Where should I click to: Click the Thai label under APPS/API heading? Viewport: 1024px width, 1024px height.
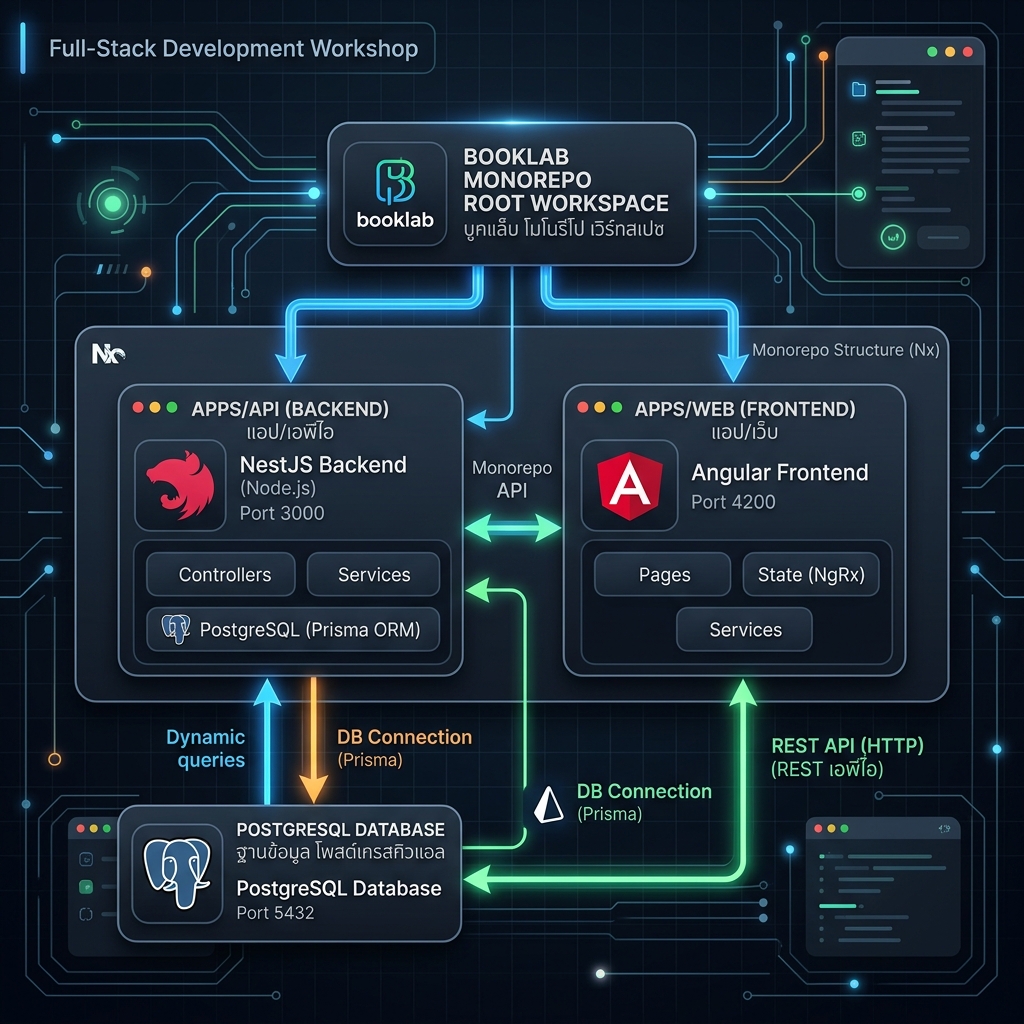pyautogui.click(x=290, y=432)
